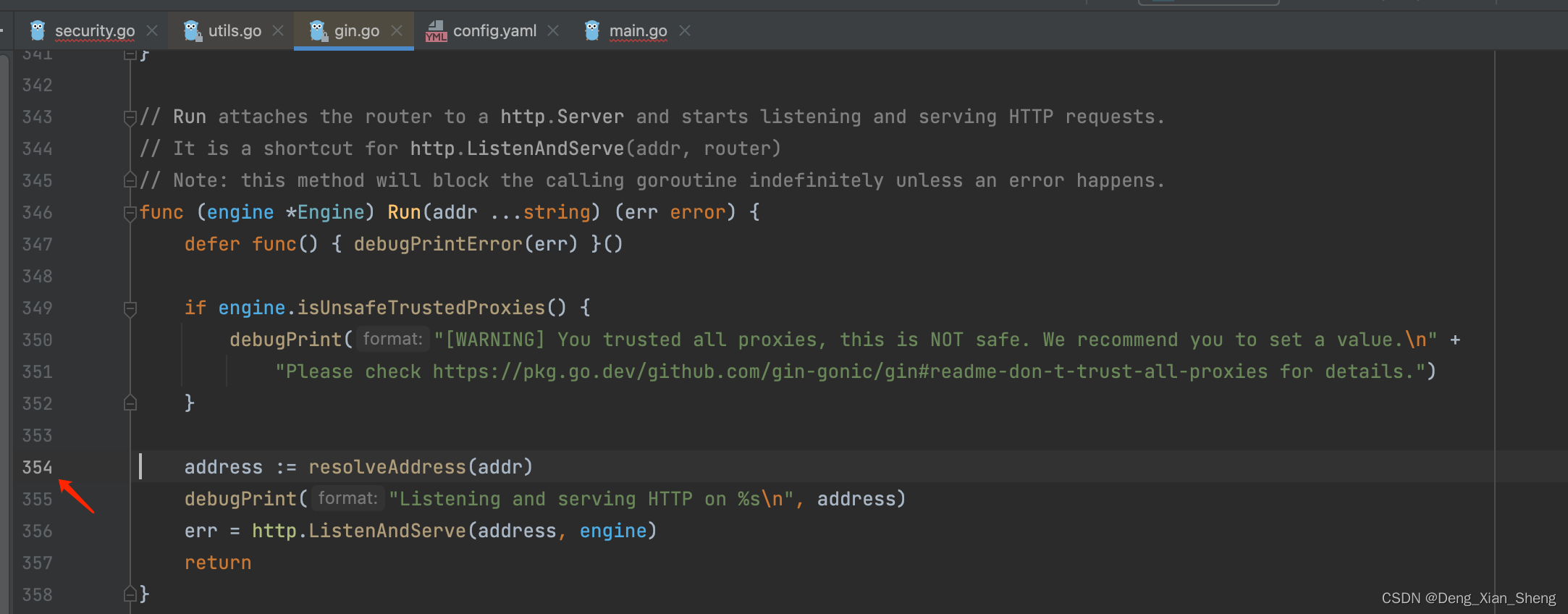This screenshot has width=1568, height=614.
Task: Click the Go gopher icon on main.go tab
Action: pos(592,30)
